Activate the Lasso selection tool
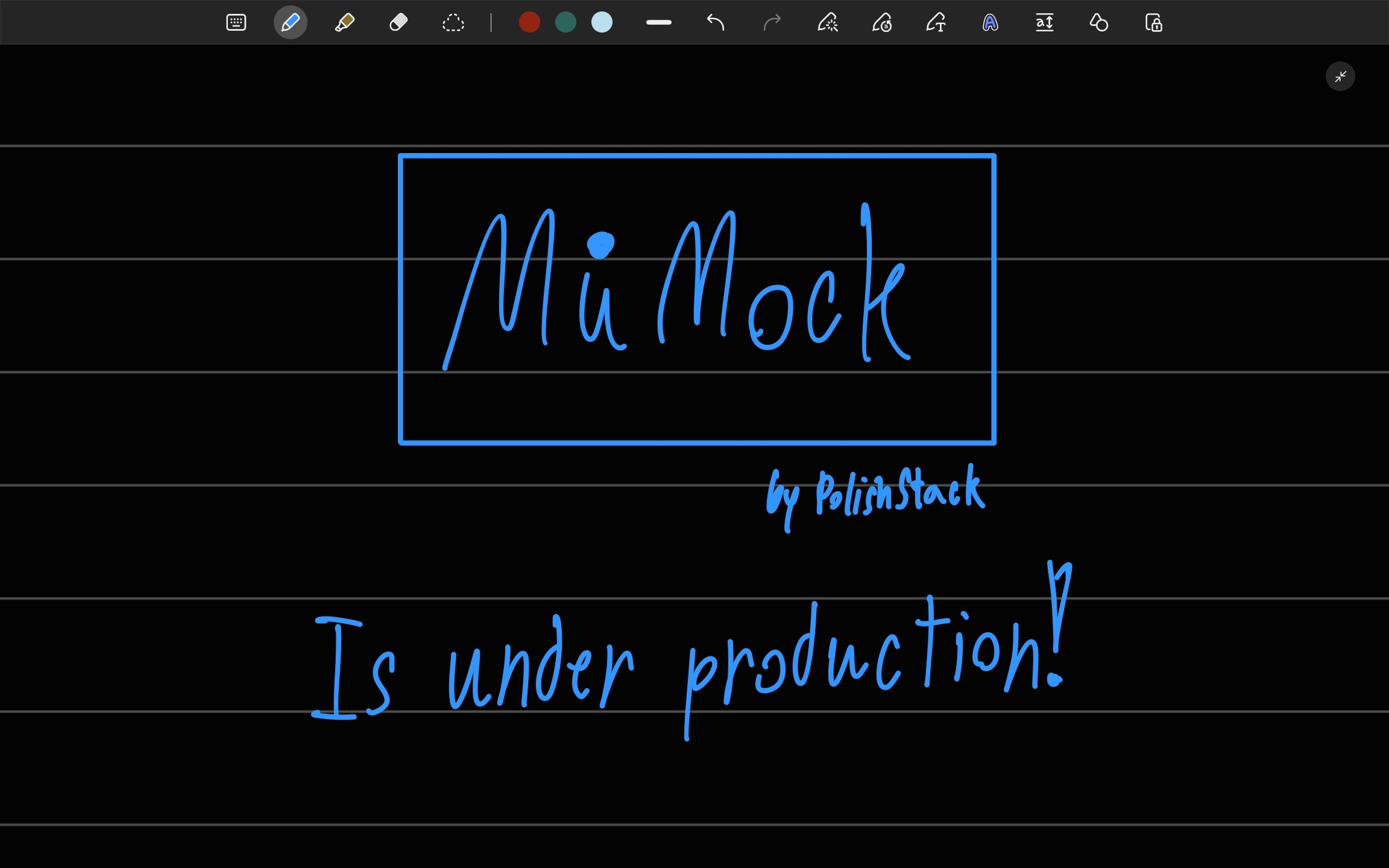Screen dimensions: 1389x868 (x=453, y=22)
